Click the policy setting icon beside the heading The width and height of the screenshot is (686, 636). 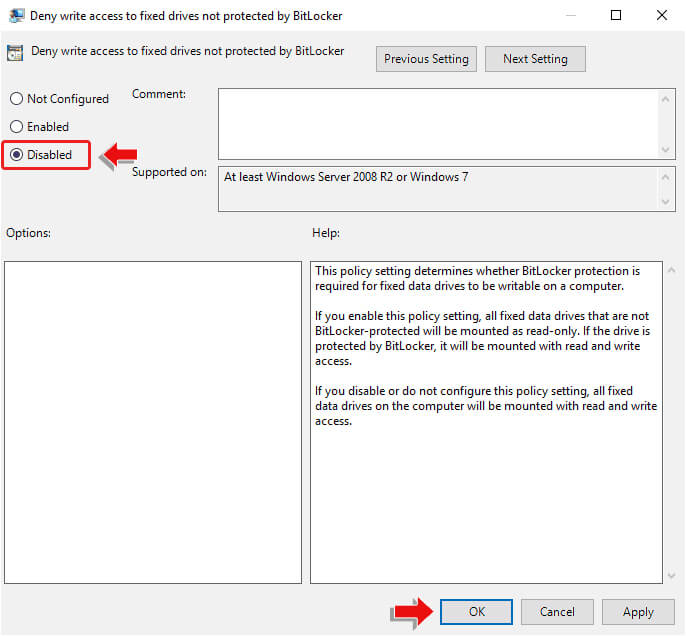click(x=16, y=53)
